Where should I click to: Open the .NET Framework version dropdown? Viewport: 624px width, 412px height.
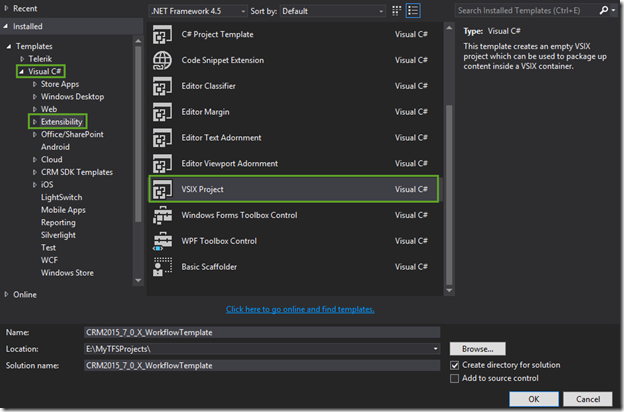click(x=198, y=11)
